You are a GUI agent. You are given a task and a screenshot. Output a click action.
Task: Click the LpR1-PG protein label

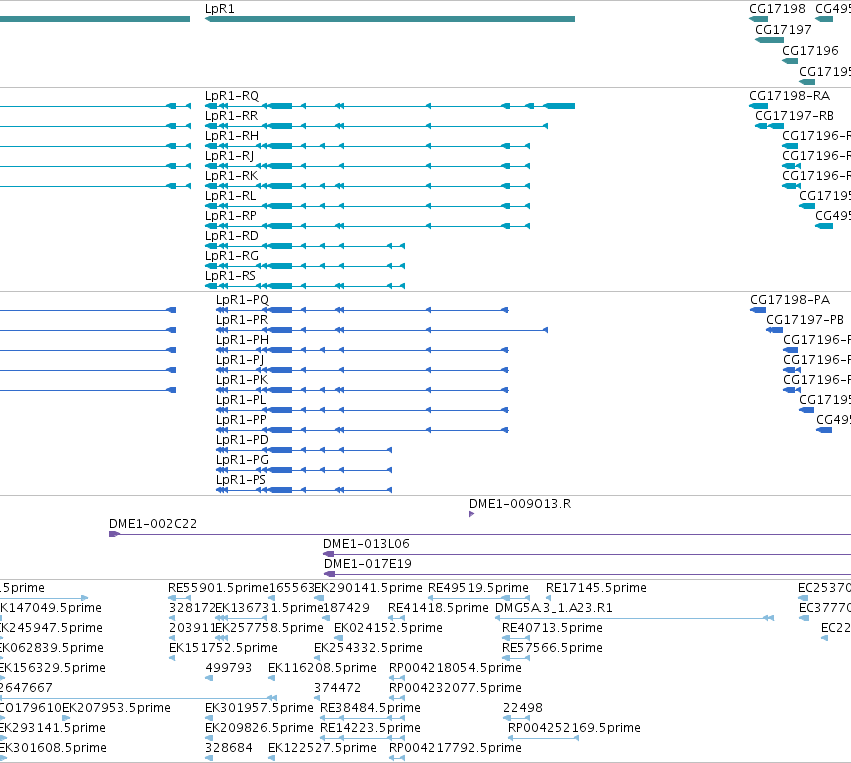point(242,460)
